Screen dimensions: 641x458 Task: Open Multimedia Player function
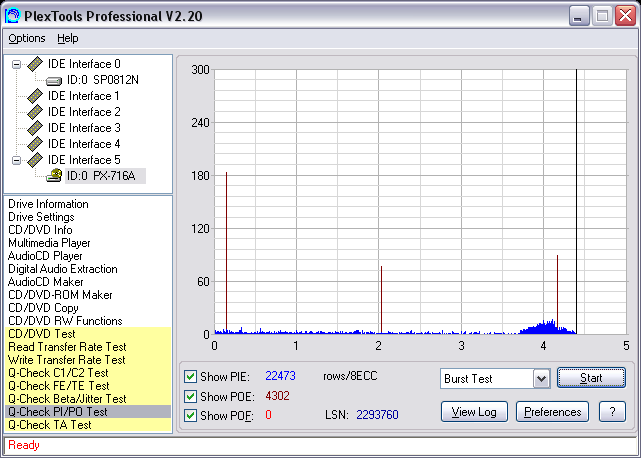tap(49, 243)
